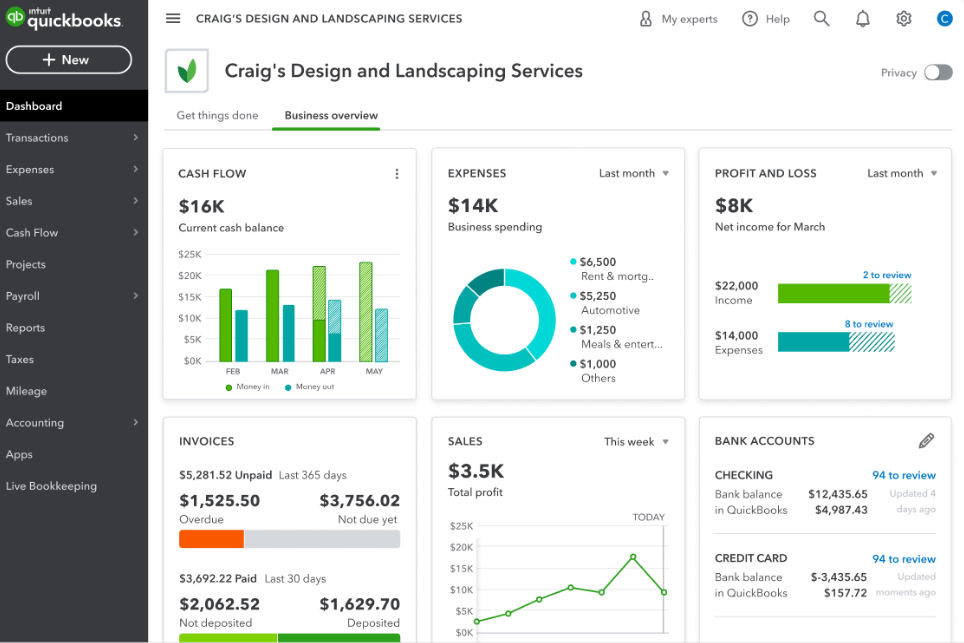Open the Profit and Loss period dropdown
The image size is (964, 643).
point(902,173)
